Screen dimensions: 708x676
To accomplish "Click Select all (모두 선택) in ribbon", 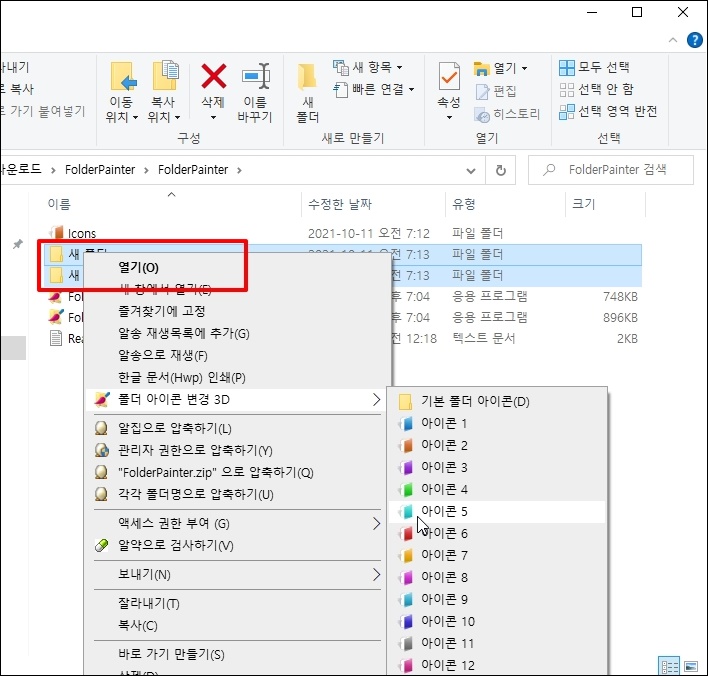I will (594, 67).
